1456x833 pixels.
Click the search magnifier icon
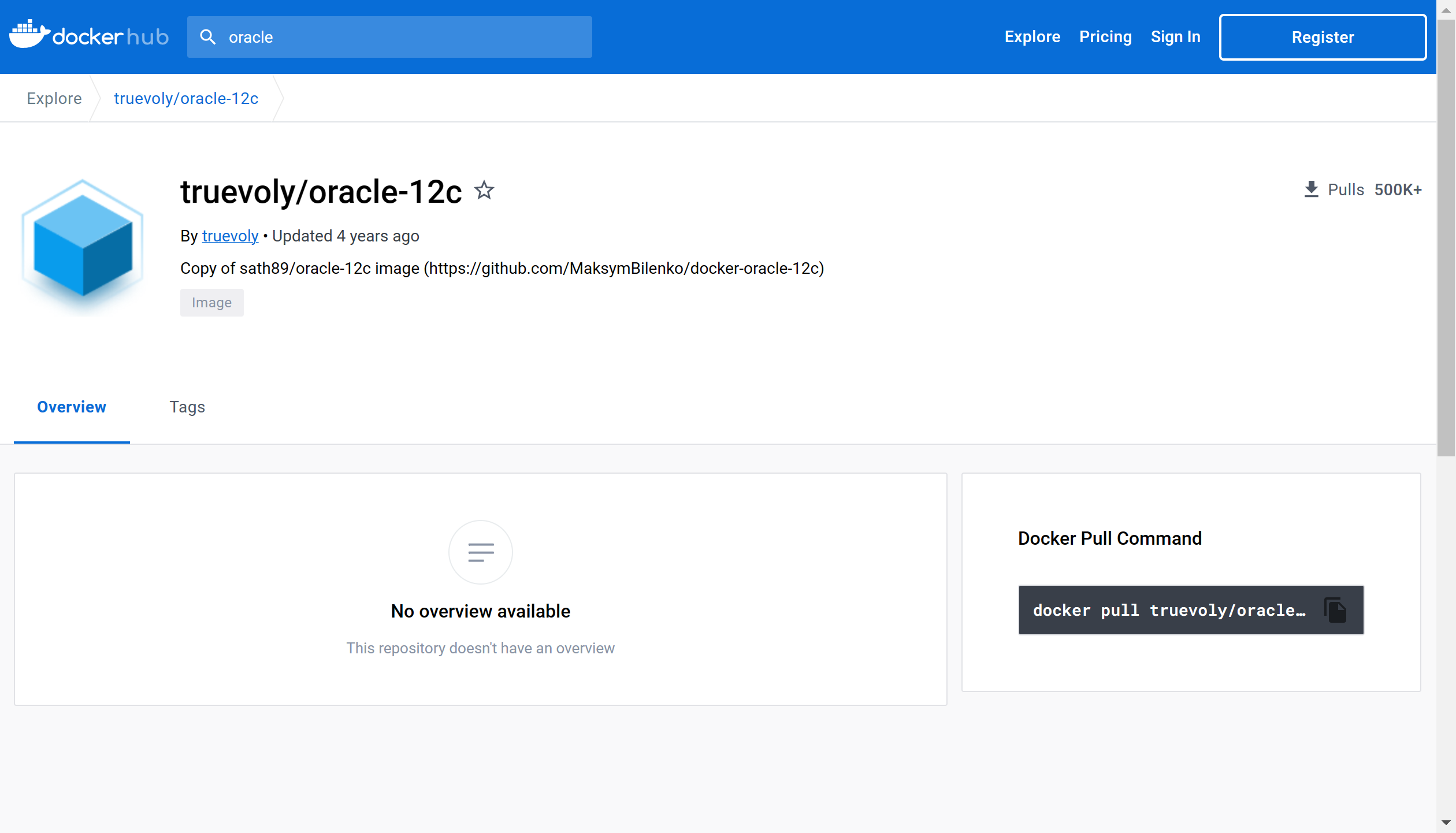[208, 37]
